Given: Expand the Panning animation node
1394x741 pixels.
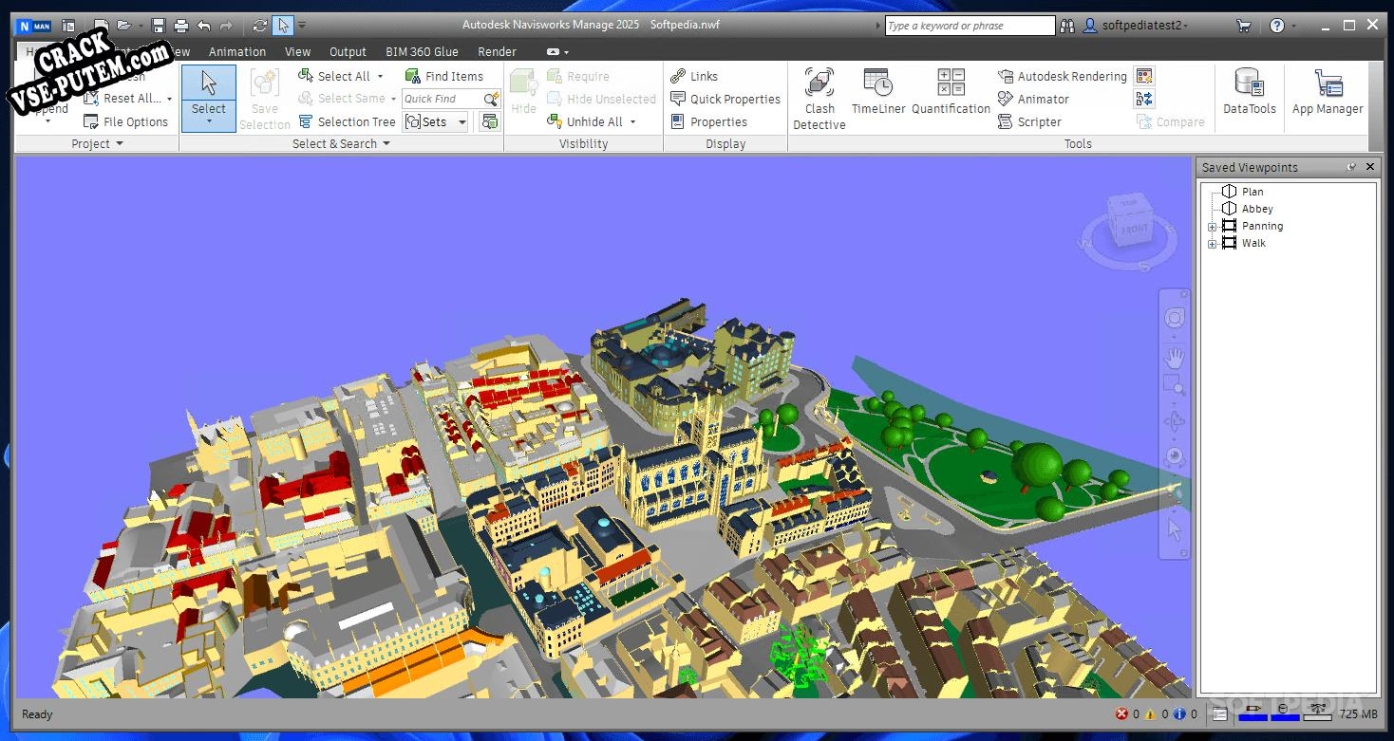Looking at the screenshot, I should pos(1212,227).
